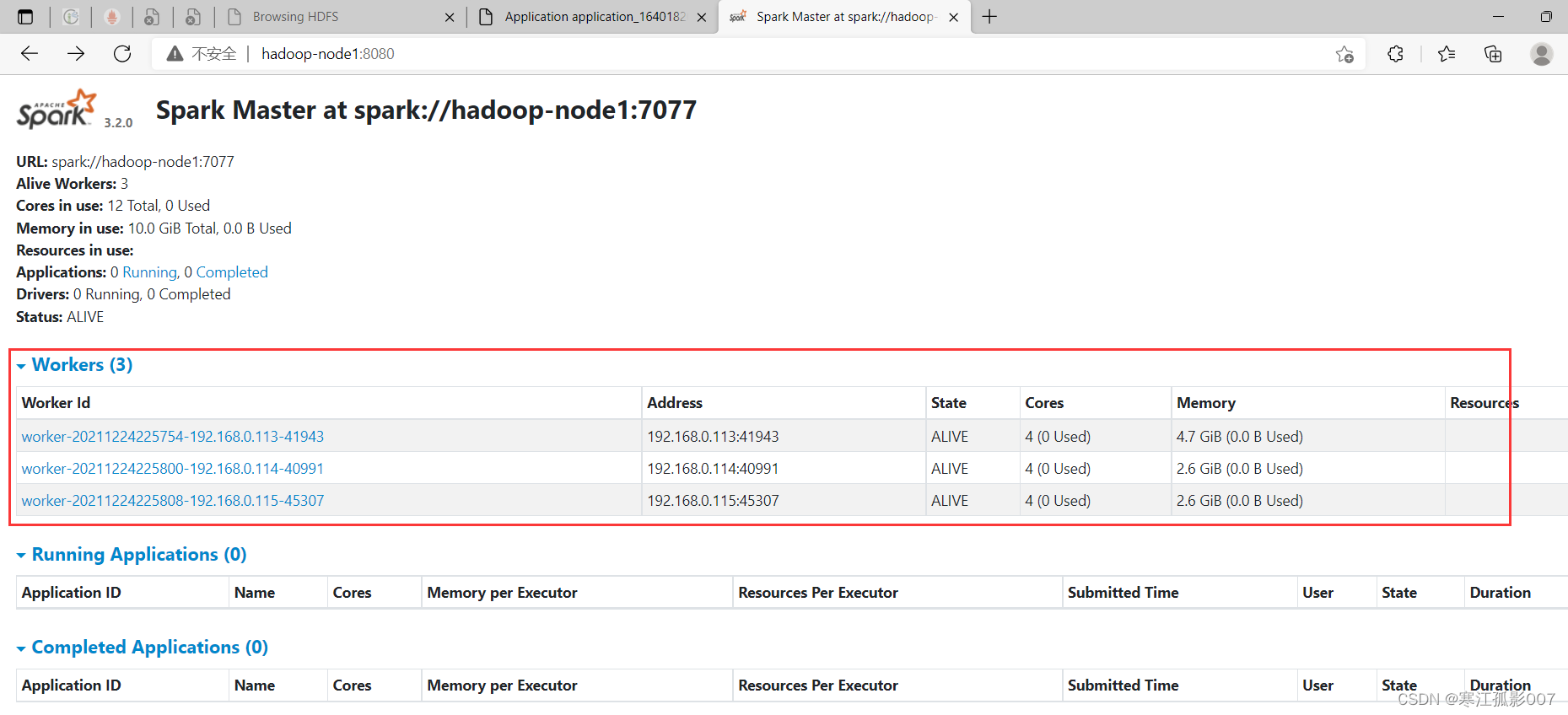Image resolution: width=1568 pixels, height=715 pixels.
Task: Add this page to favorites star icon
Action: pos(1344,54)
